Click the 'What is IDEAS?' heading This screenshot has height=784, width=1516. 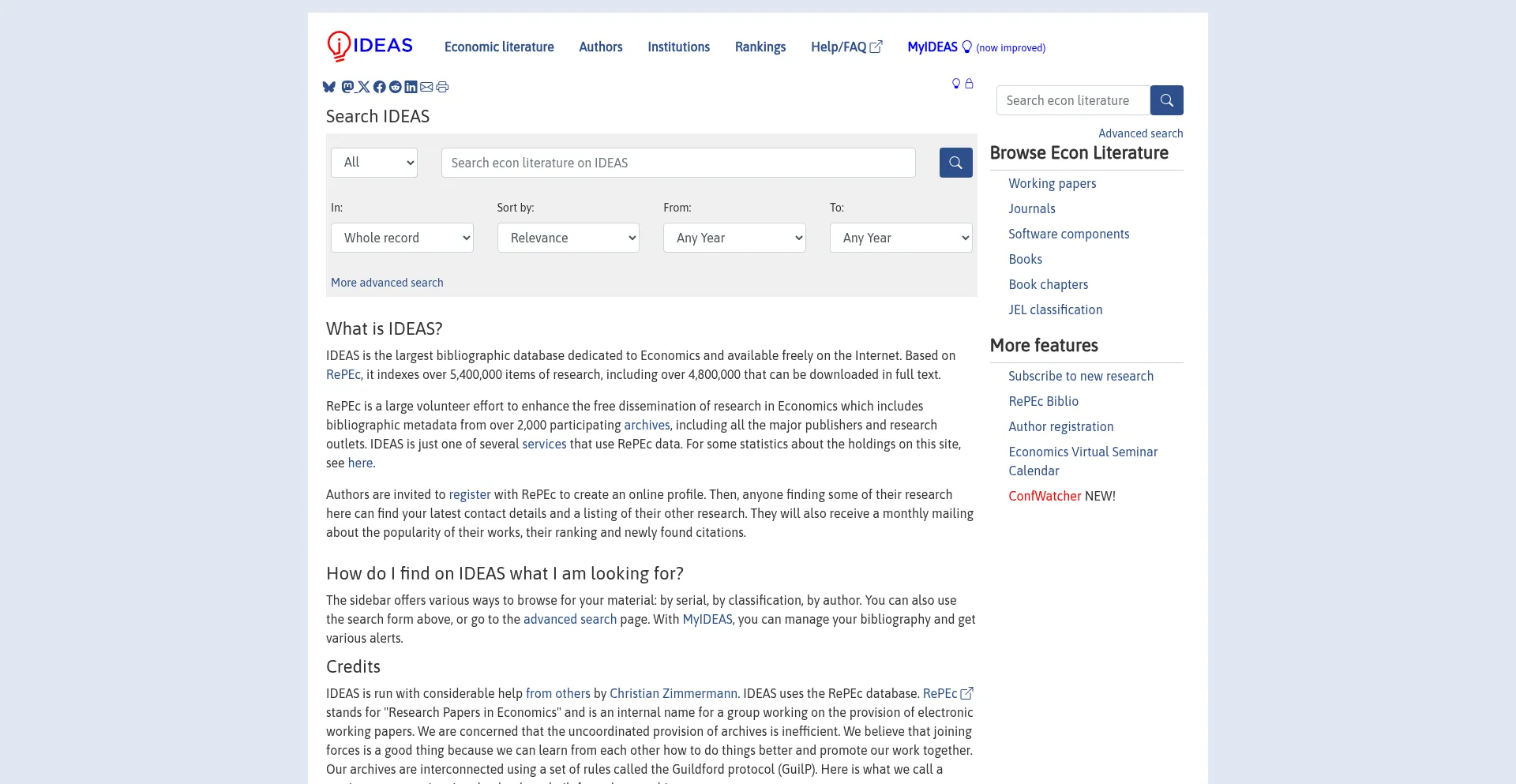pyautogui.click(x=385, y=328)
